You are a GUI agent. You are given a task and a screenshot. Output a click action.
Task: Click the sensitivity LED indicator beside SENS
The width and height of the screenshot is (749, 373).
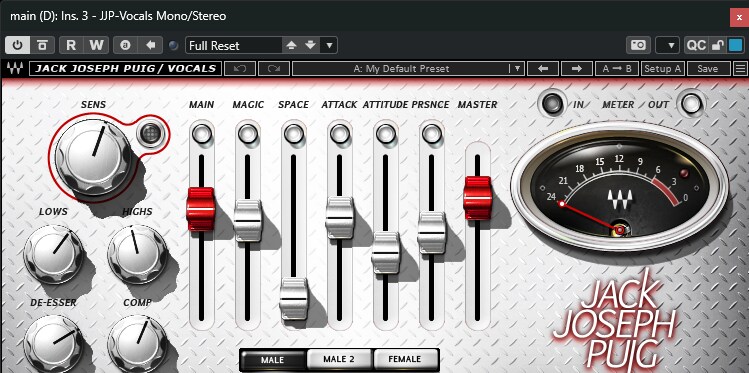149,132
